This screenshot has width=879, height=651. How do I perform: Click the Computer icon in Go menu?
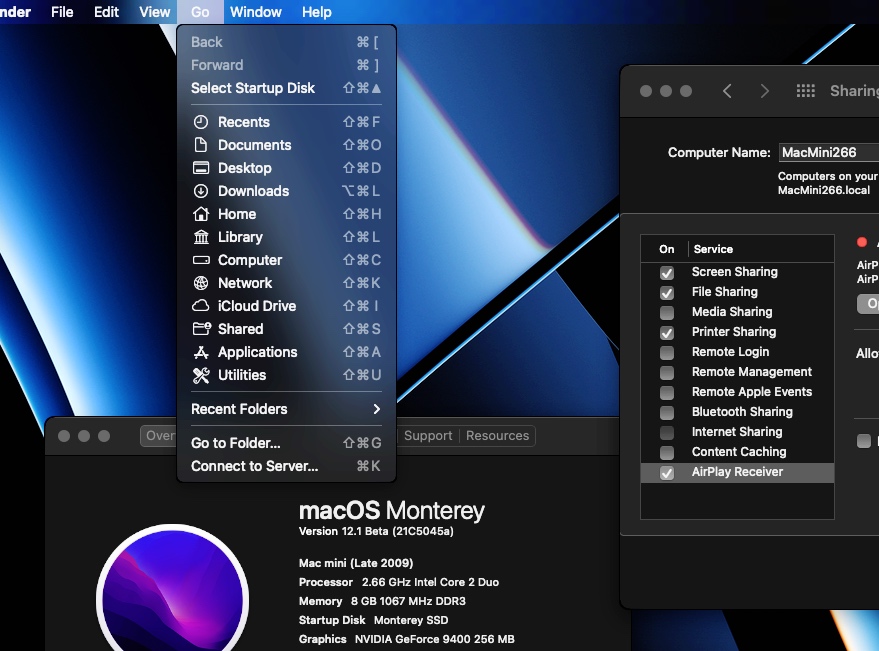click(x=201, y=260)
